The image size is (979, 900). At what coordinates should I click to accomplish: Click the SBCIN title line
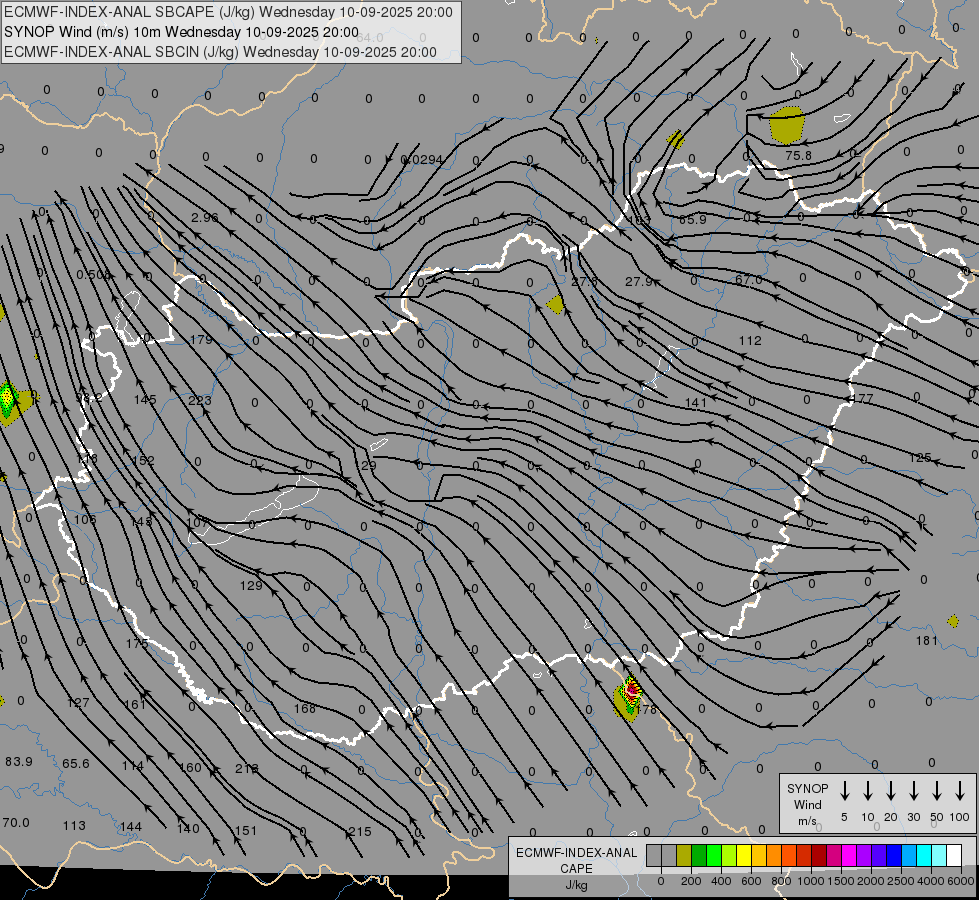(x=220, y=52)
